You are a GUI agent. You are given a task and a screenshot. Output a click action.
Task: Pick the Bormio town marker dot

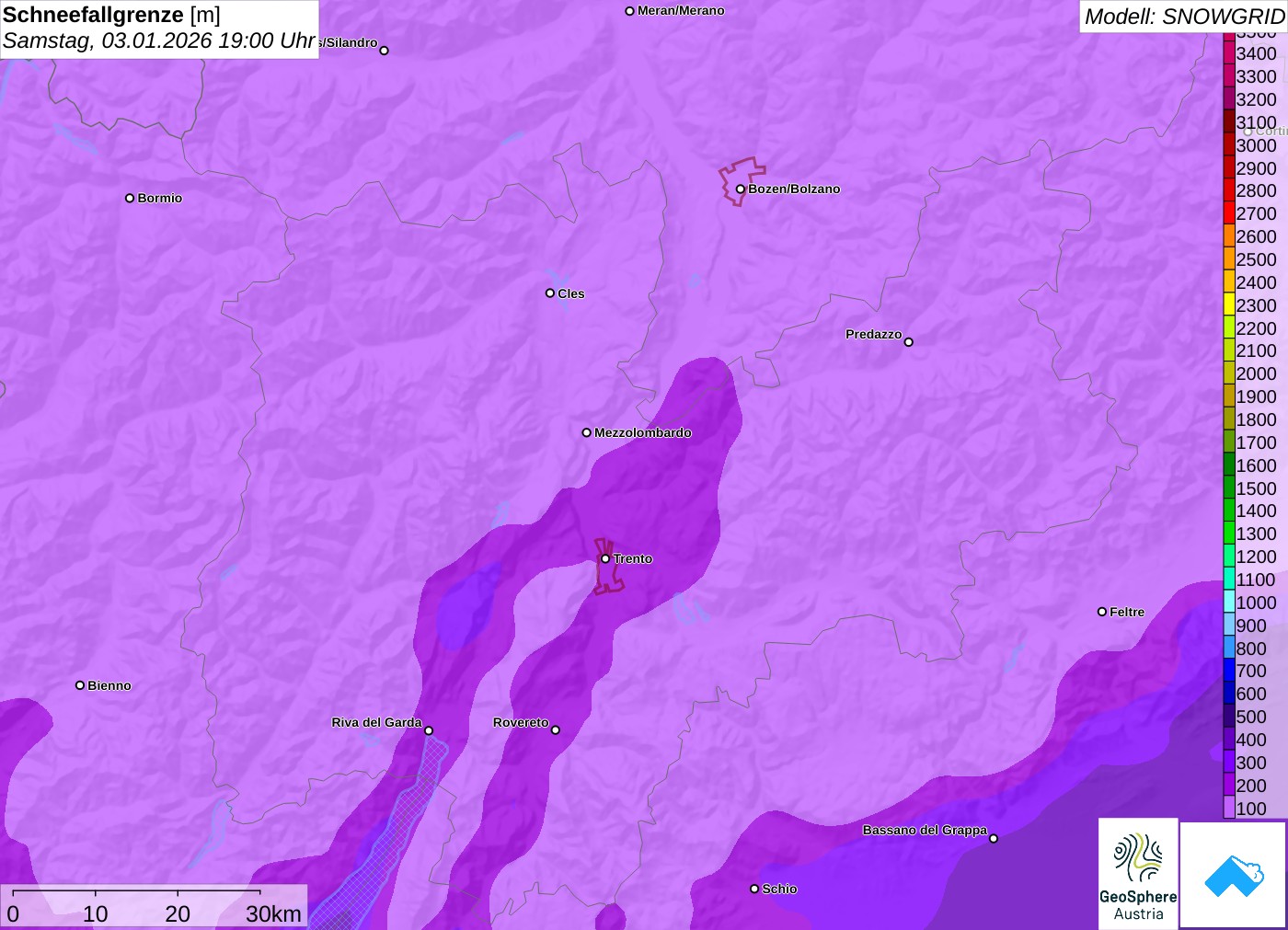130,198
